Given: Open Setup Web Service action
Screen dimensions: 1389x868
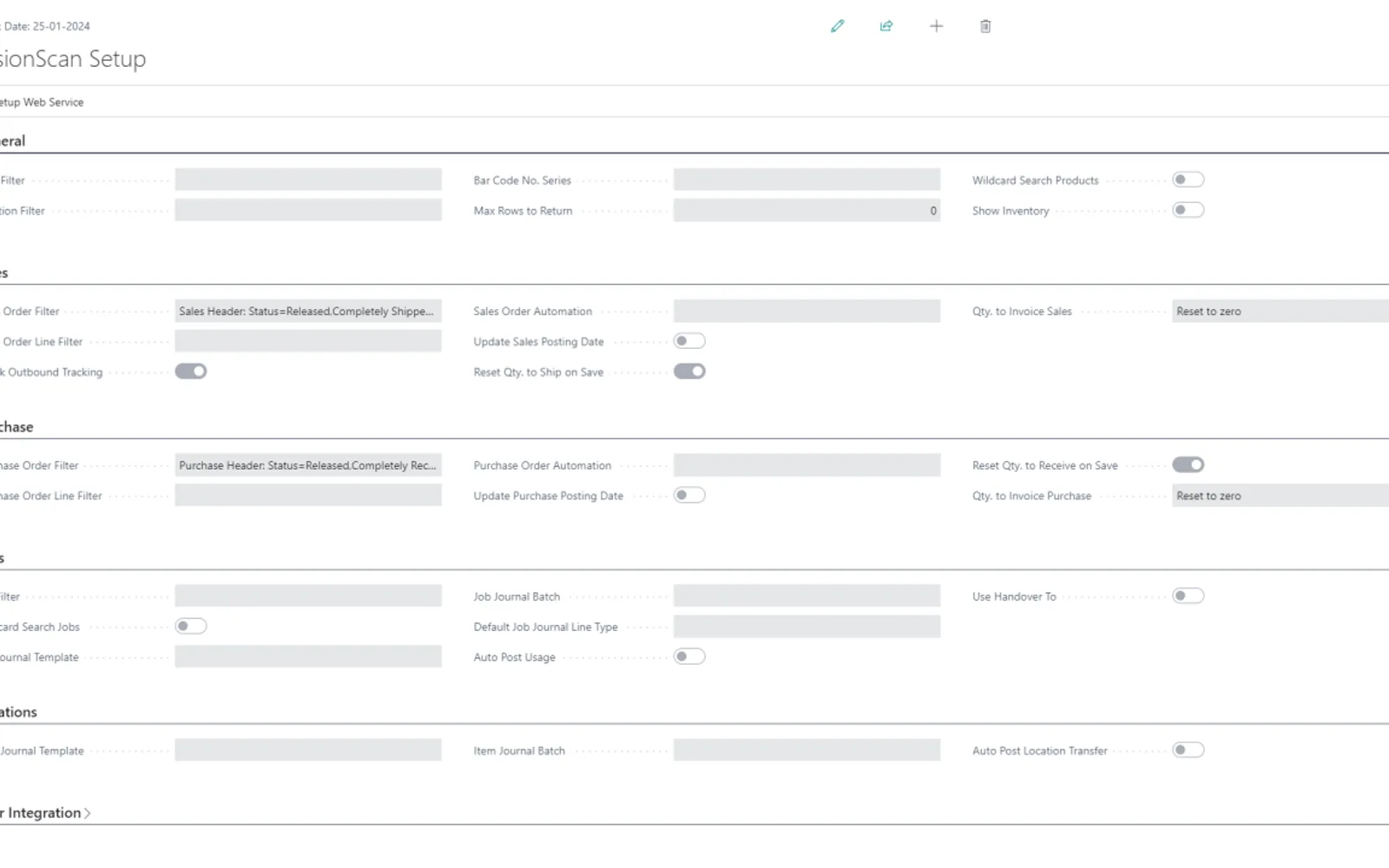Looking at the screenshot, I should pyautogui.click(x=42, y=102).
